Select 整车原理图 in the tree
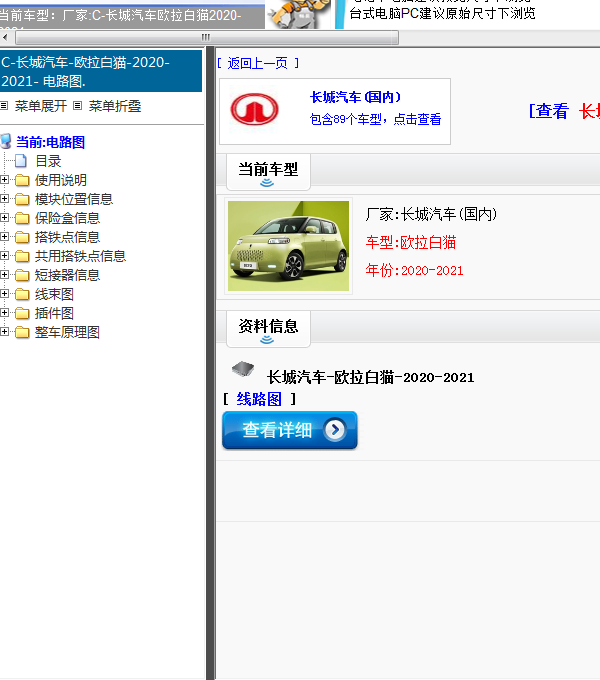The height and width of the screenshot is (680, 600). click(68, 333)
